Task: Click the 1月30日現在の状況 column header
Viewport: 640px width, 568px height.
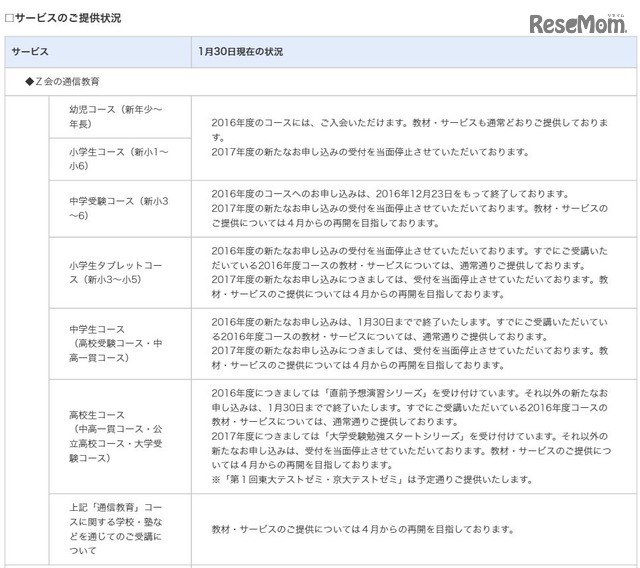Action: 414,52
